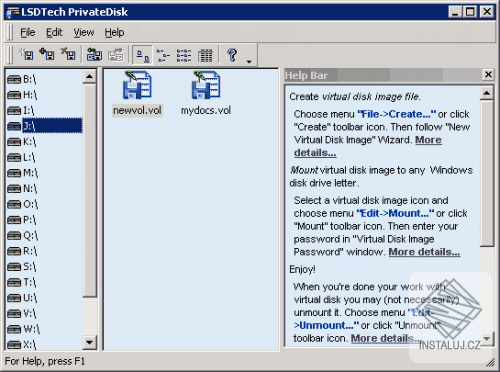Switch to Details view
Image resolution: width=500 pixels, height=372 pixels.
205,55
